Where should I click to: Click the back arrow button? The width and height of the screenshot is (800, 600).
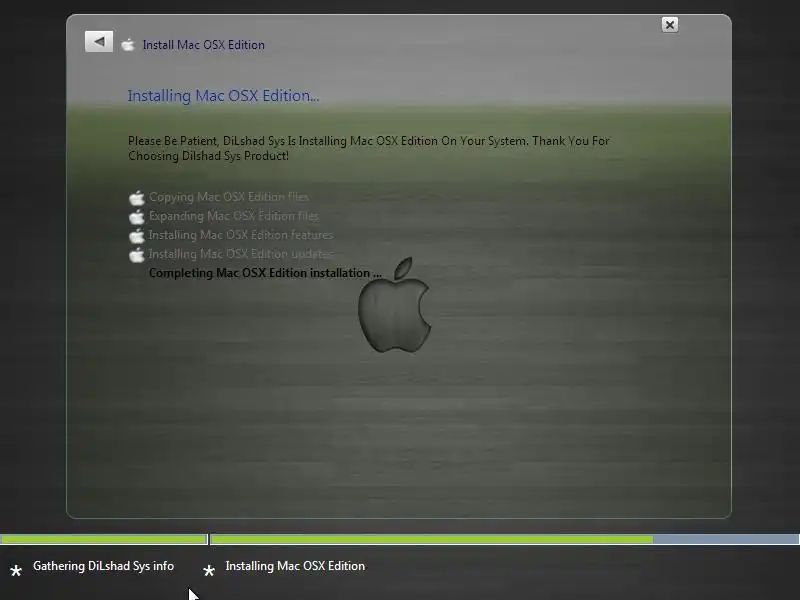coord(99,41)
